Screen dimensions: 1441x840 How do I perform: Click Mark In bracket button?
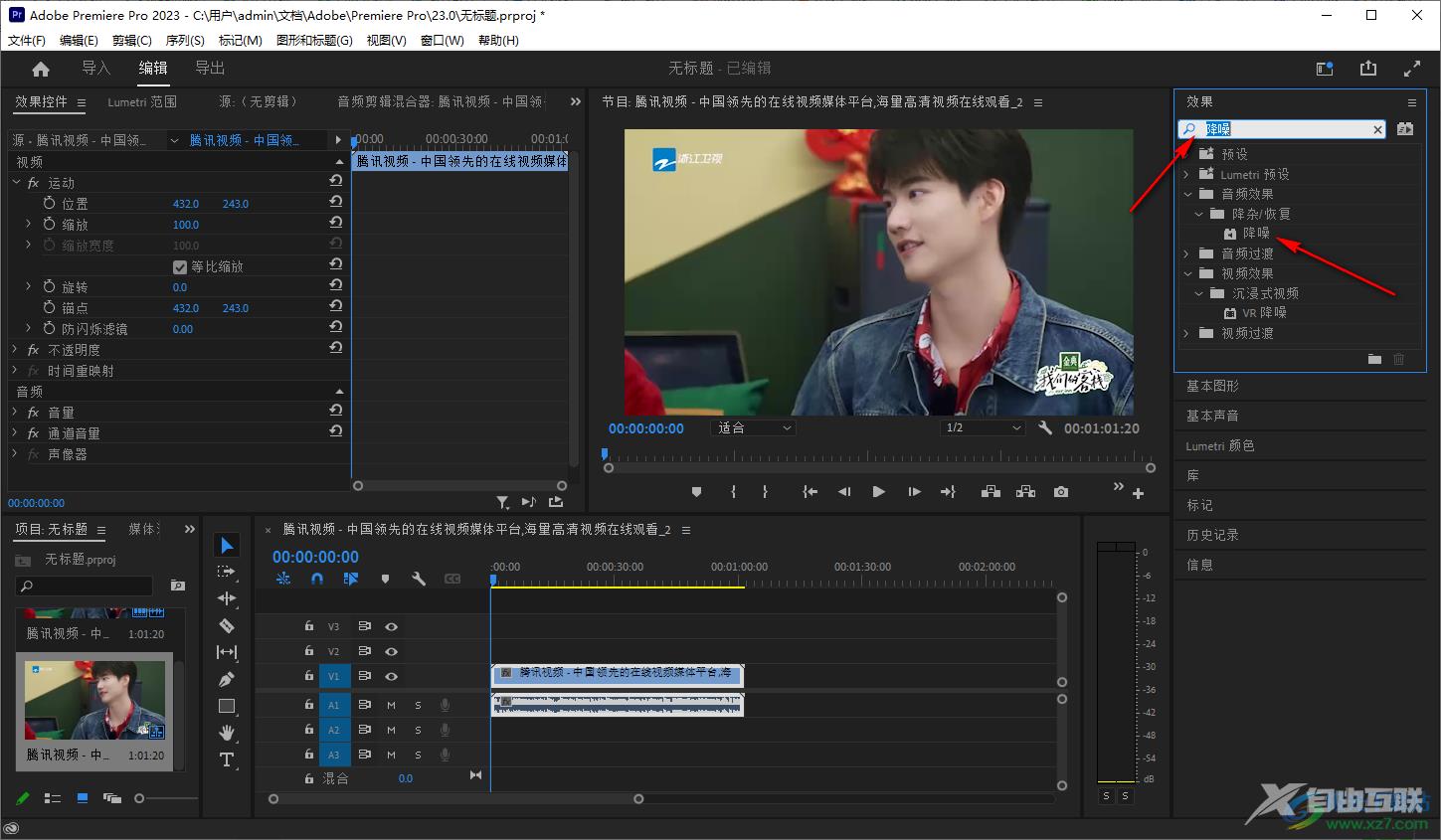[x=733, y=492]
